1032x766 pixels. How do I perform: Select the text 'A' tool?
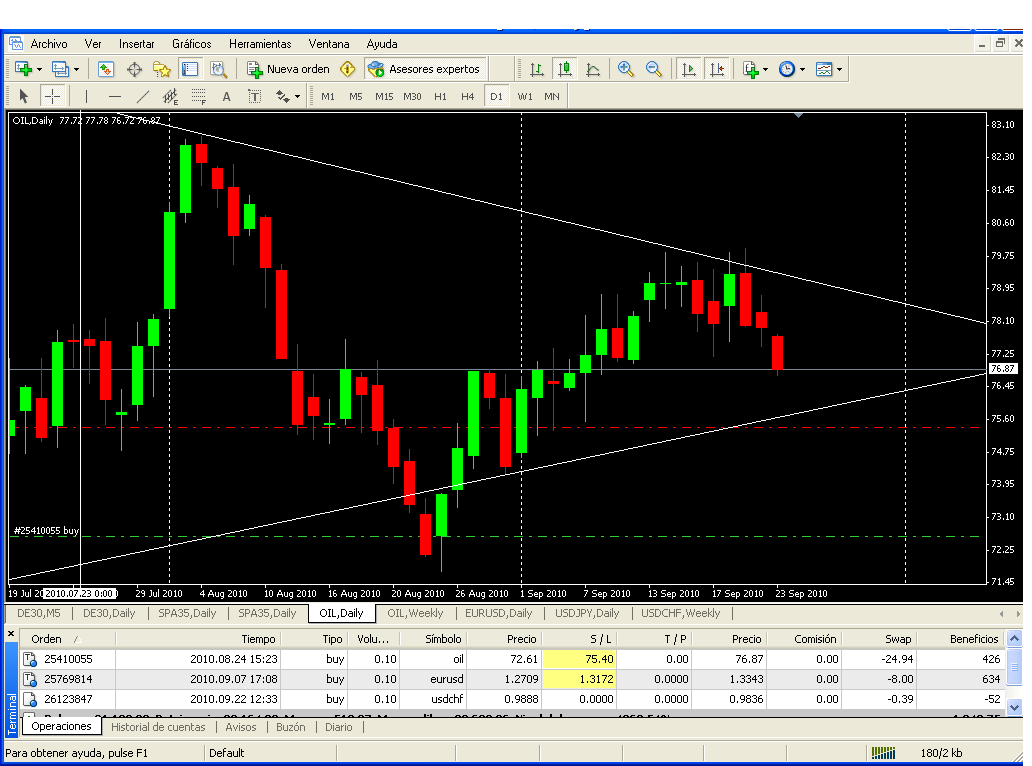tap(226, 97)
